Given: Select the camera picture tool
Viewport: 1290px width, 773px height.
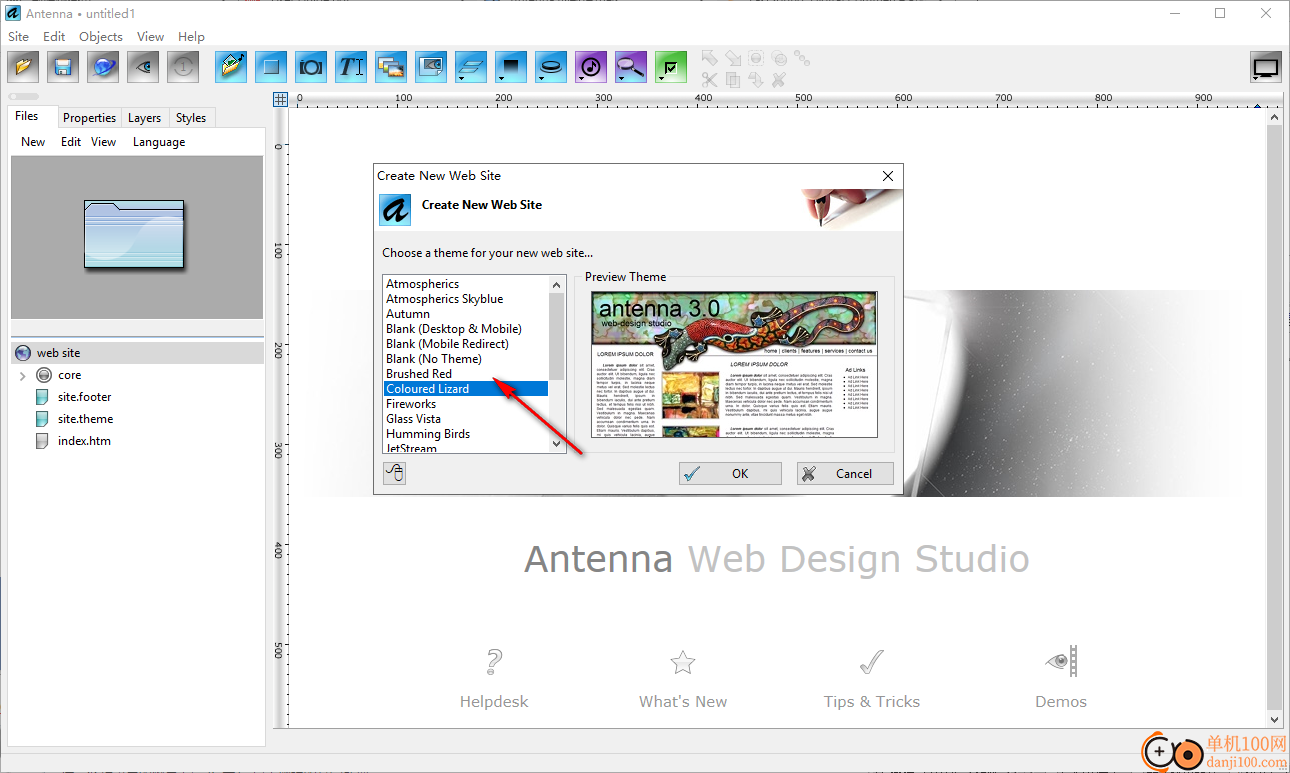Looking at the screenshot, I should click(x=311, y=67).
